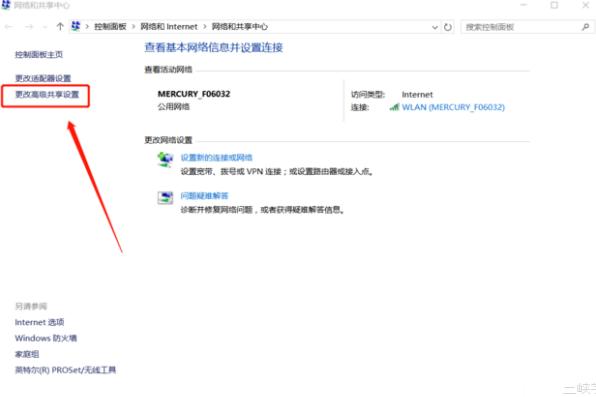Click the set up new connection icon
This screenshot has height=397, width=596.
click(165, 159)
